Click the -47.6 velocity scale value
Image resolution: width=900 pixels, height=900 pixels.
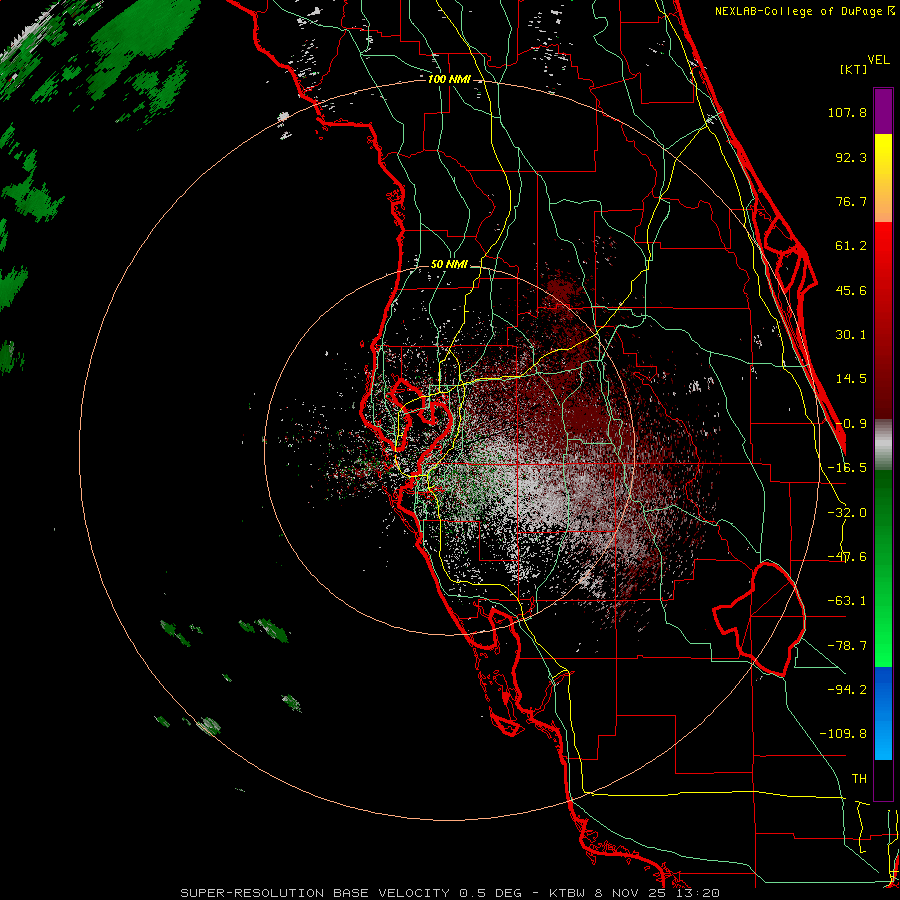tap(847, 557)
